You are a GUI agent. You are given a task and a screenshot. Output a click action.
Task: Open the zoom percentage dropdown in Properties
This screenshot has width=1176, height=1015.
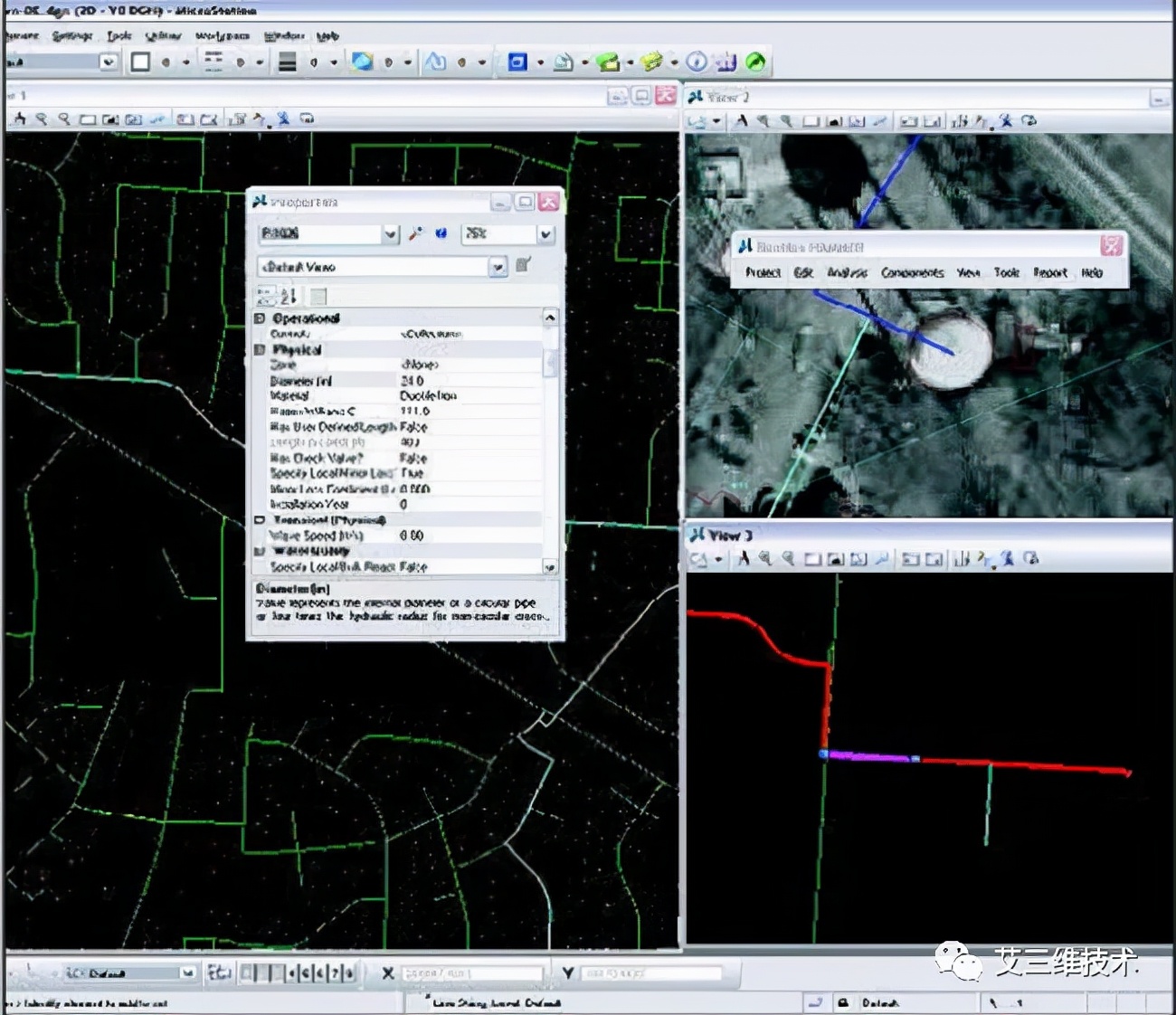click(545, 234)
